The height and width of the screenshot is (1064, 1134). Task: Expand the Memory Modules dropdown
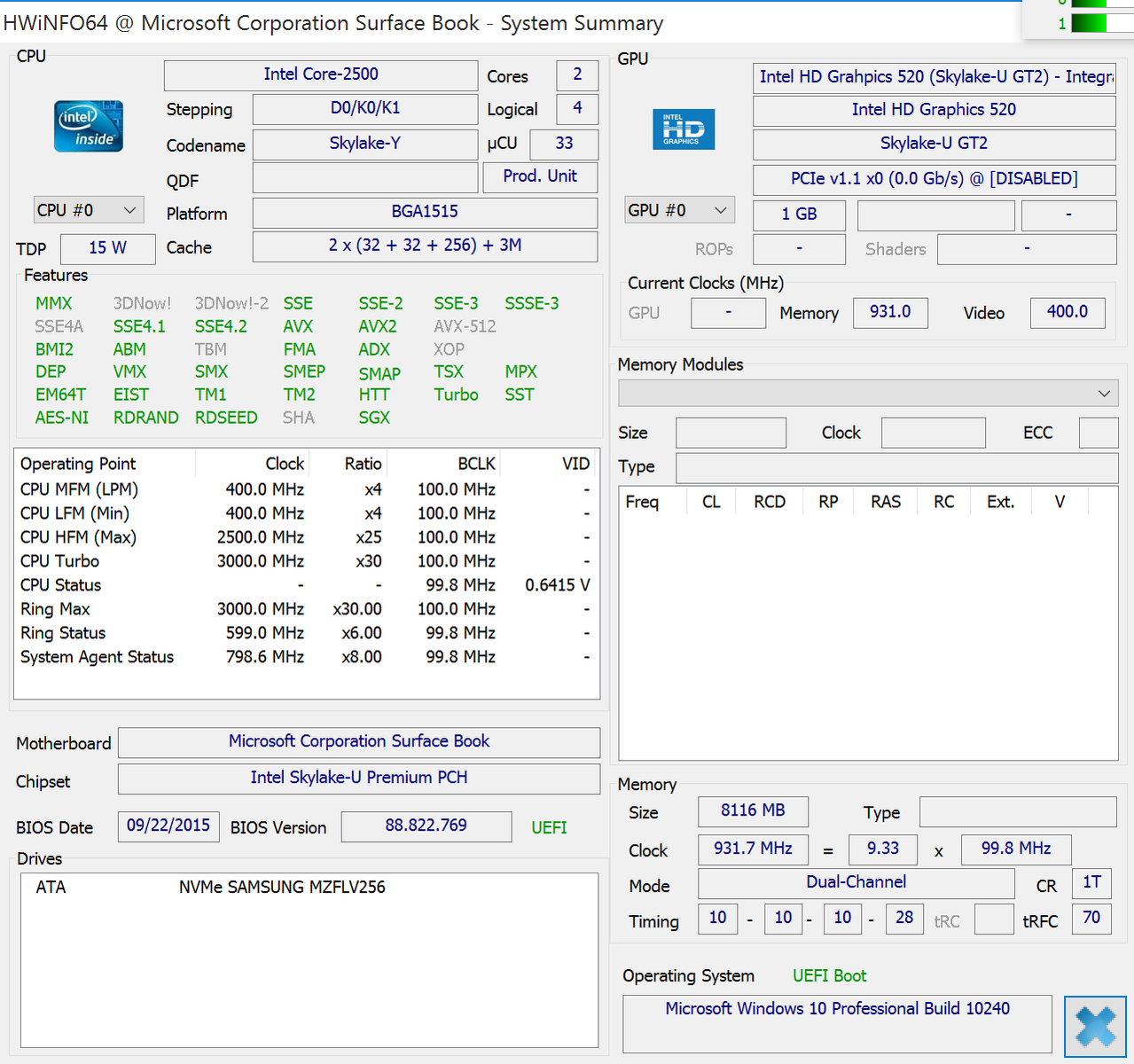point(868,393)
